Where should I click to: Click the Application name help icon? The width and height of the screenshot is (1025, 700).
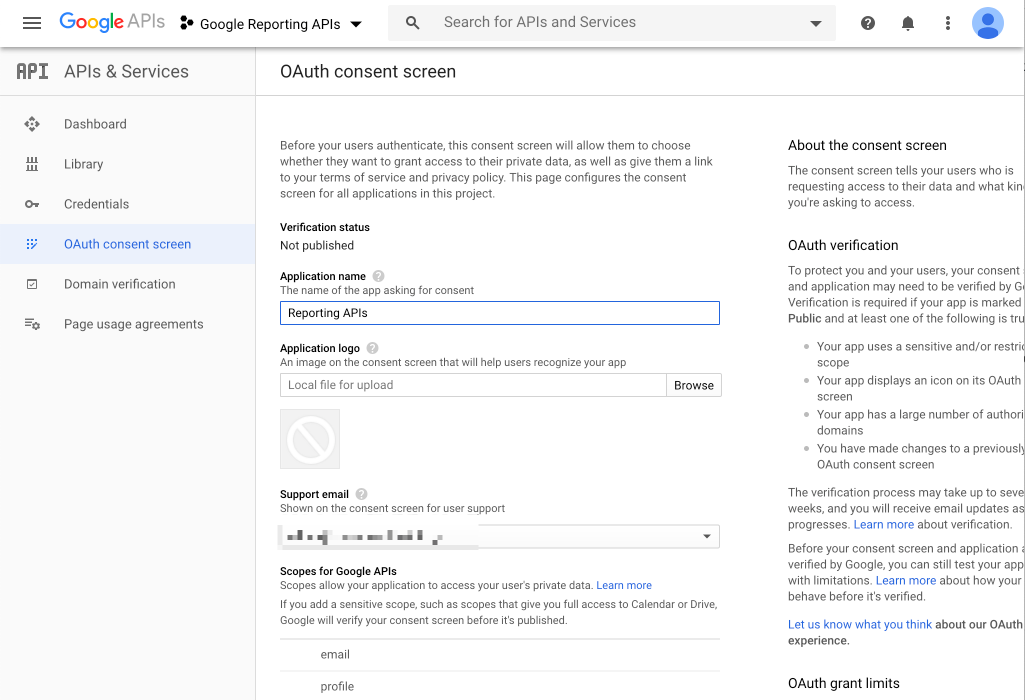coord(378,276)
